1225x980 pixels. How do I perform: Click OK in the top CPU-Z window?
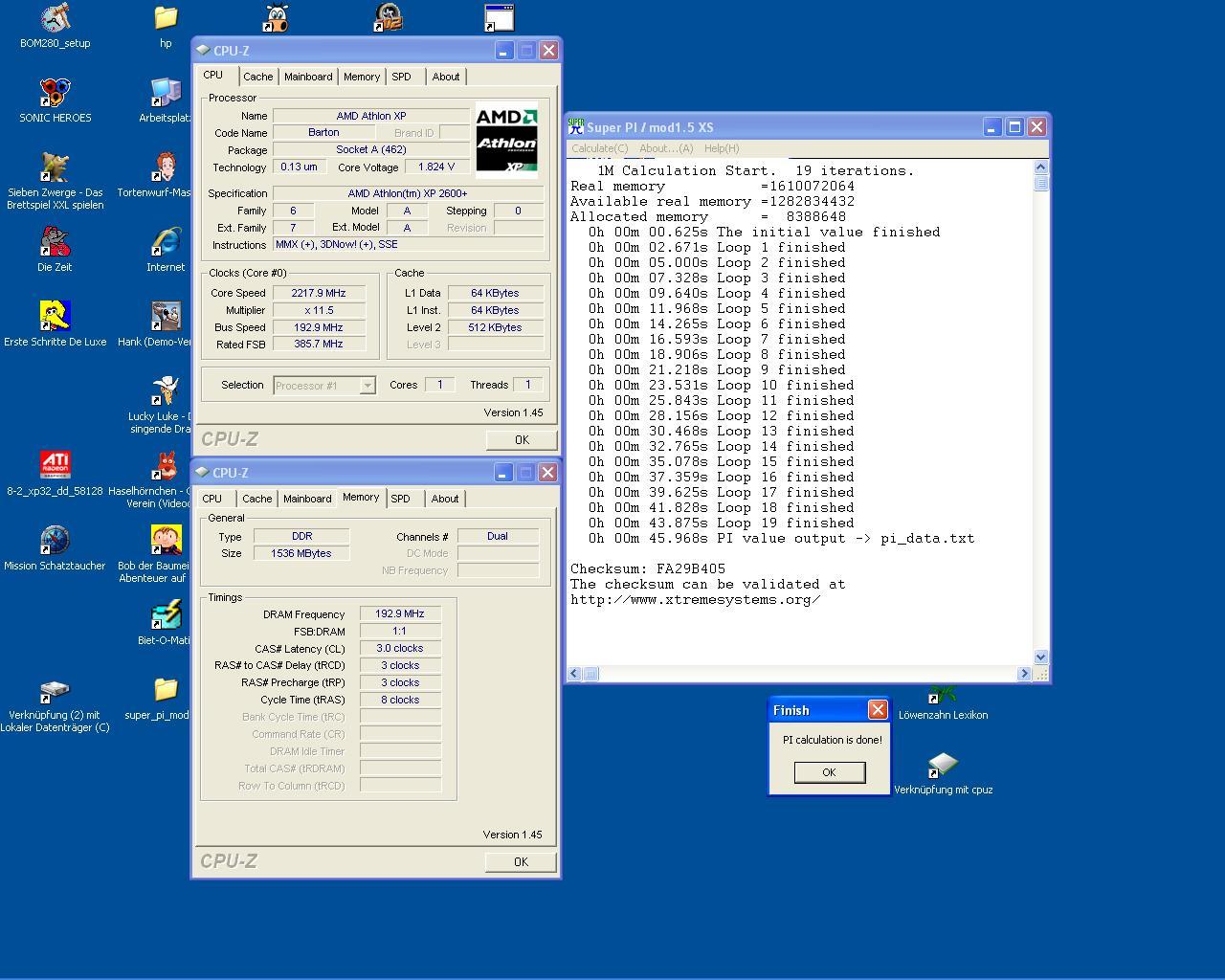coord(522,439)
